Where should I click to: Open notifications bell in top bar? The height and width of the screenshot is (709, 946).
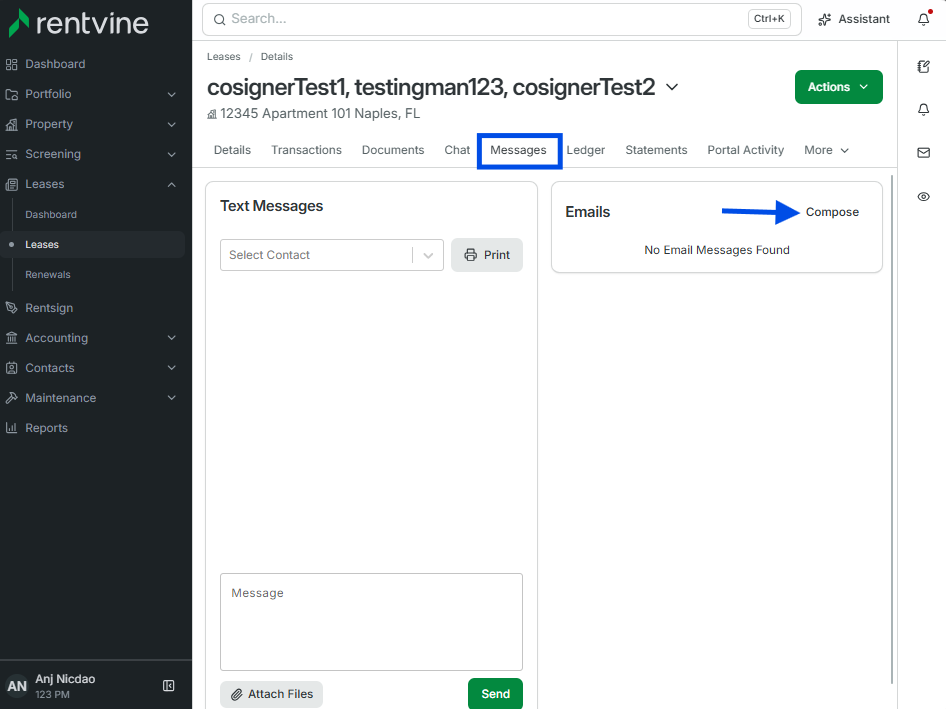point(924,19)
